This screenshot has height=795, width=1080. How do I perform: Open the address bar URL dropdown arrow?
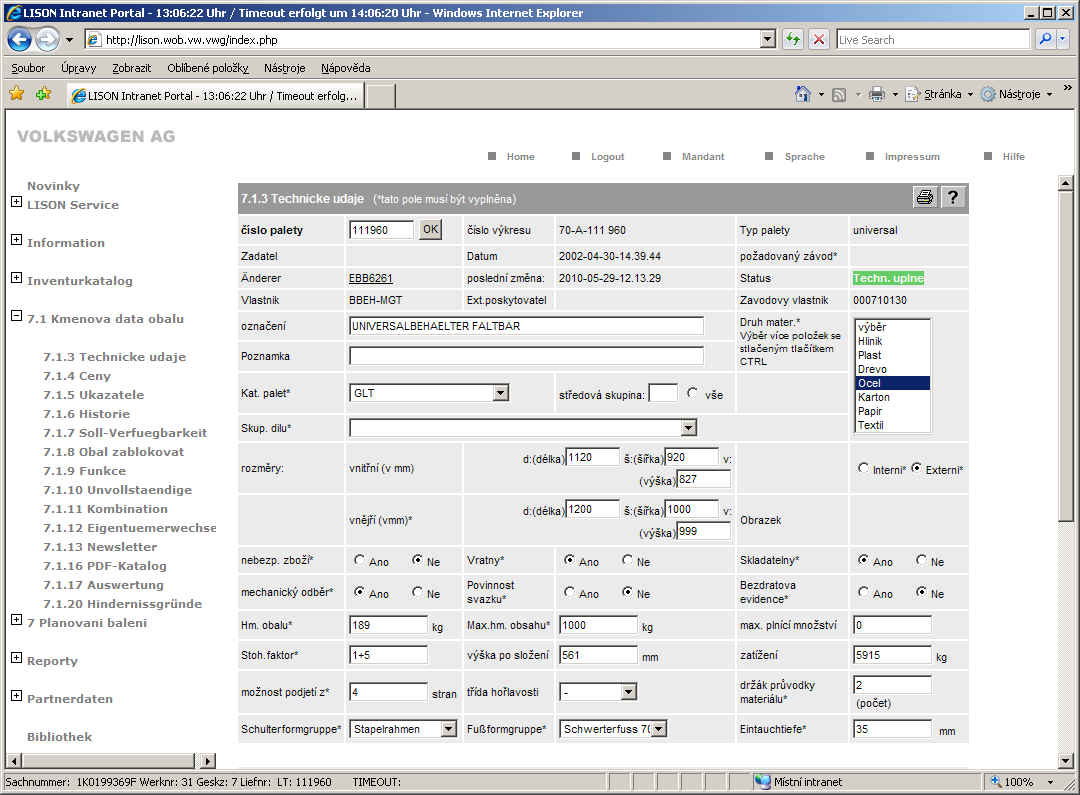pyautogui.click(x=768, y=39)
